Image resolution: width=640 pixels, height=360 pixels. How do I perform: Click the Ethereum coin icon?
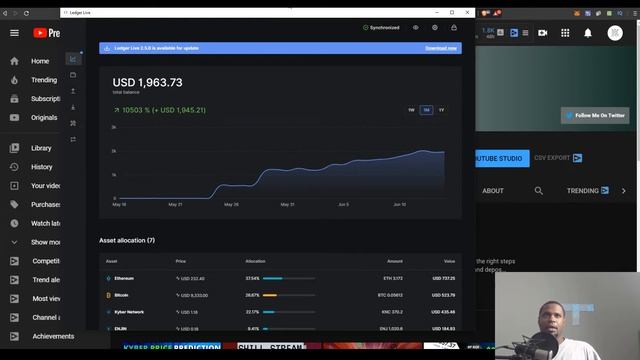(x=109, y=278)
